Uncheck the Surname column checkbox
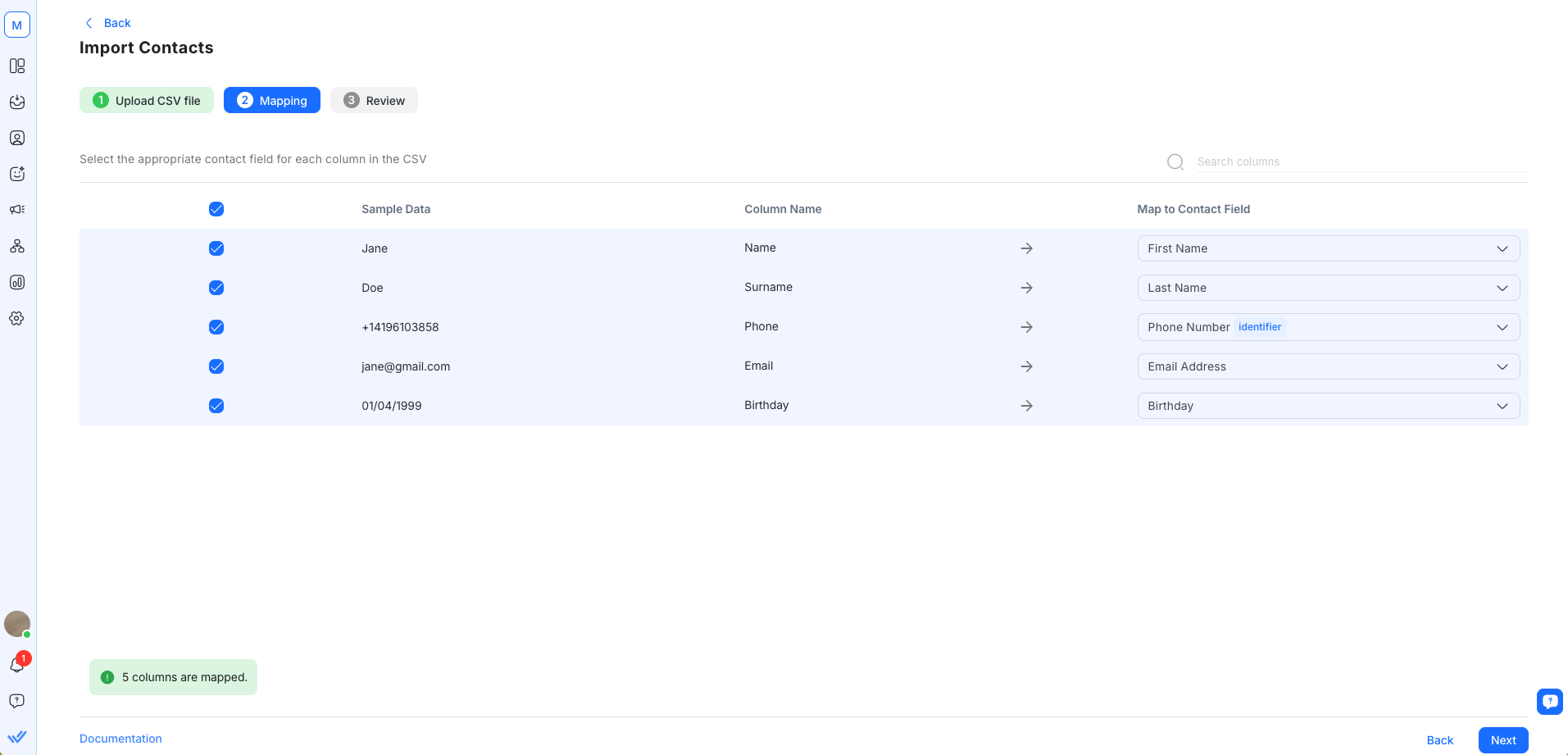The height and width of the screenshot is (755, 1568). [x=216, y=288]
